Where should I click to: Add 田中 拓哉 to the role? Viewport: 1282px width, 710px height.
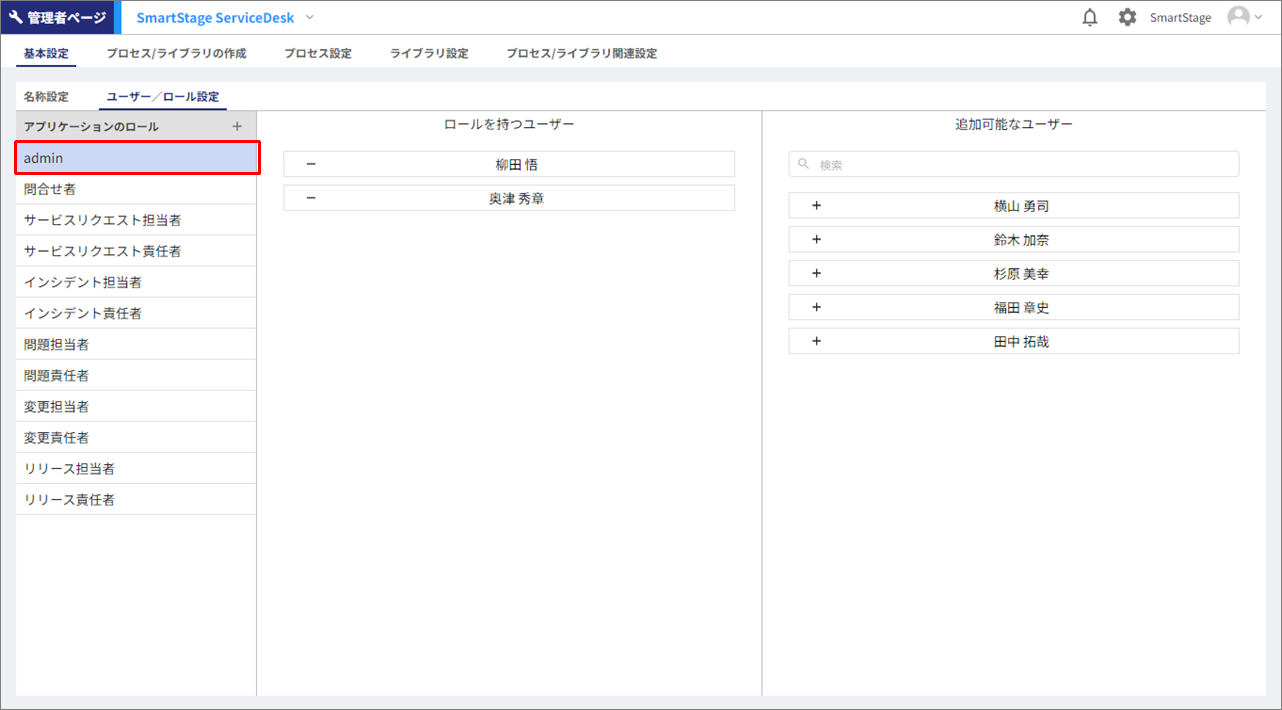coord(816,342)
